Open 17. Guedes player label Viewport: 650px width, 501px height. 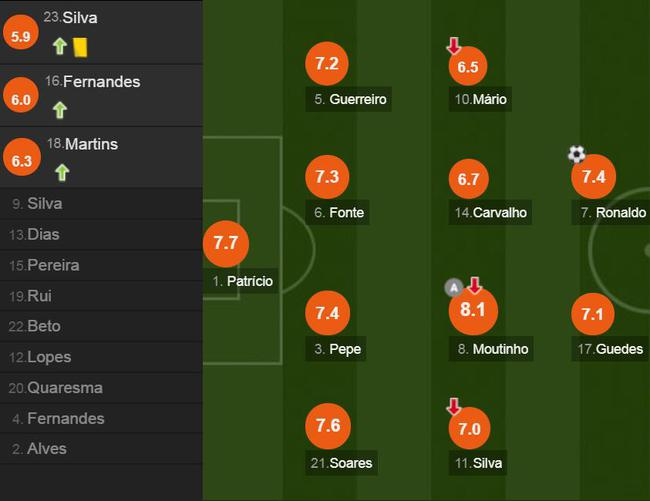point(610,349)
